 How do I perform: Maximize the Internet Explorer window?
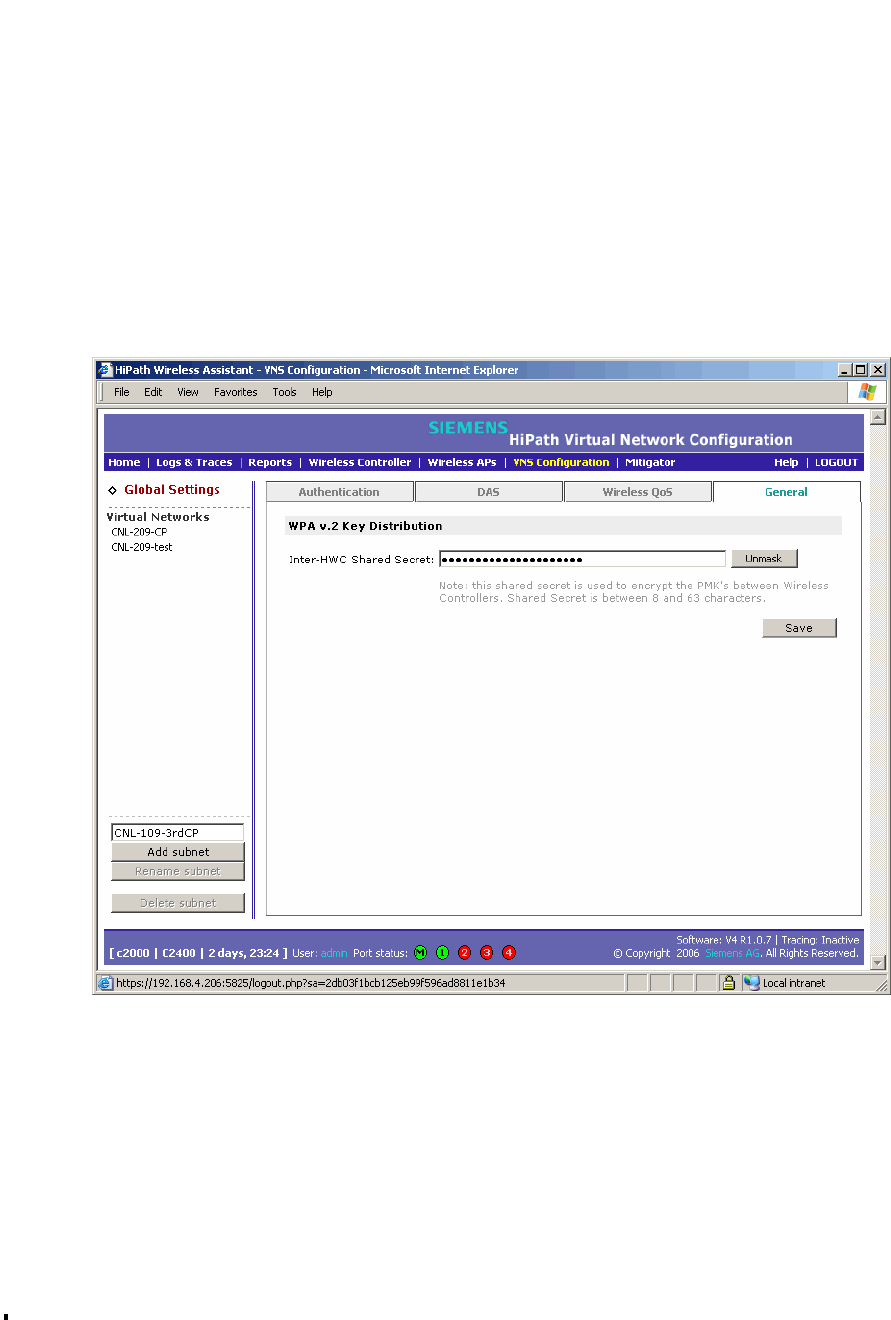click(862, 370)
